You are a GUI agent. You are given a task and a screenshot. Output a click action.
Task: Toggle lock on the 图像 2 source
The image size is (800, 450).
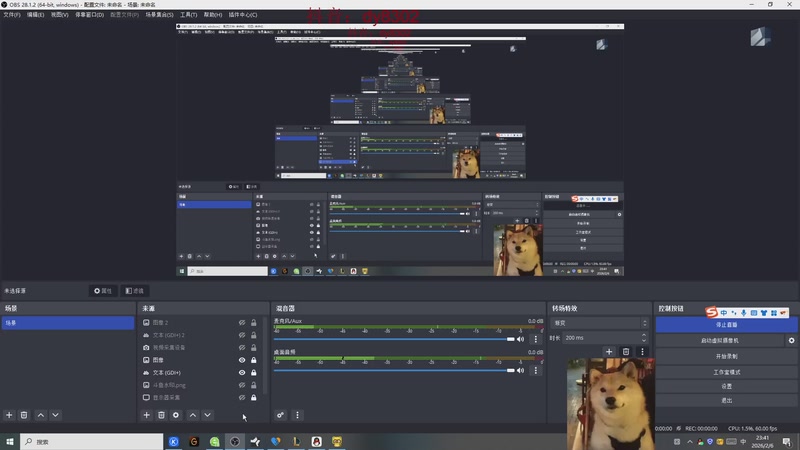pyautogui.click(x=254, y=322)
